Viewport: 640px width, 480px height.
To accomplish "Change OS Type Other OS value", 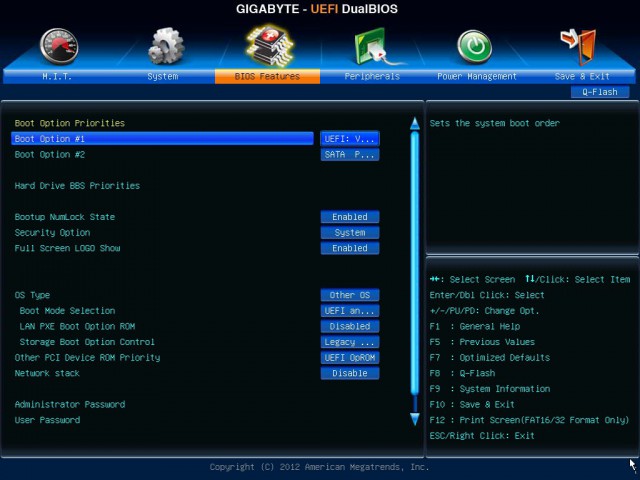I will 350,295.
